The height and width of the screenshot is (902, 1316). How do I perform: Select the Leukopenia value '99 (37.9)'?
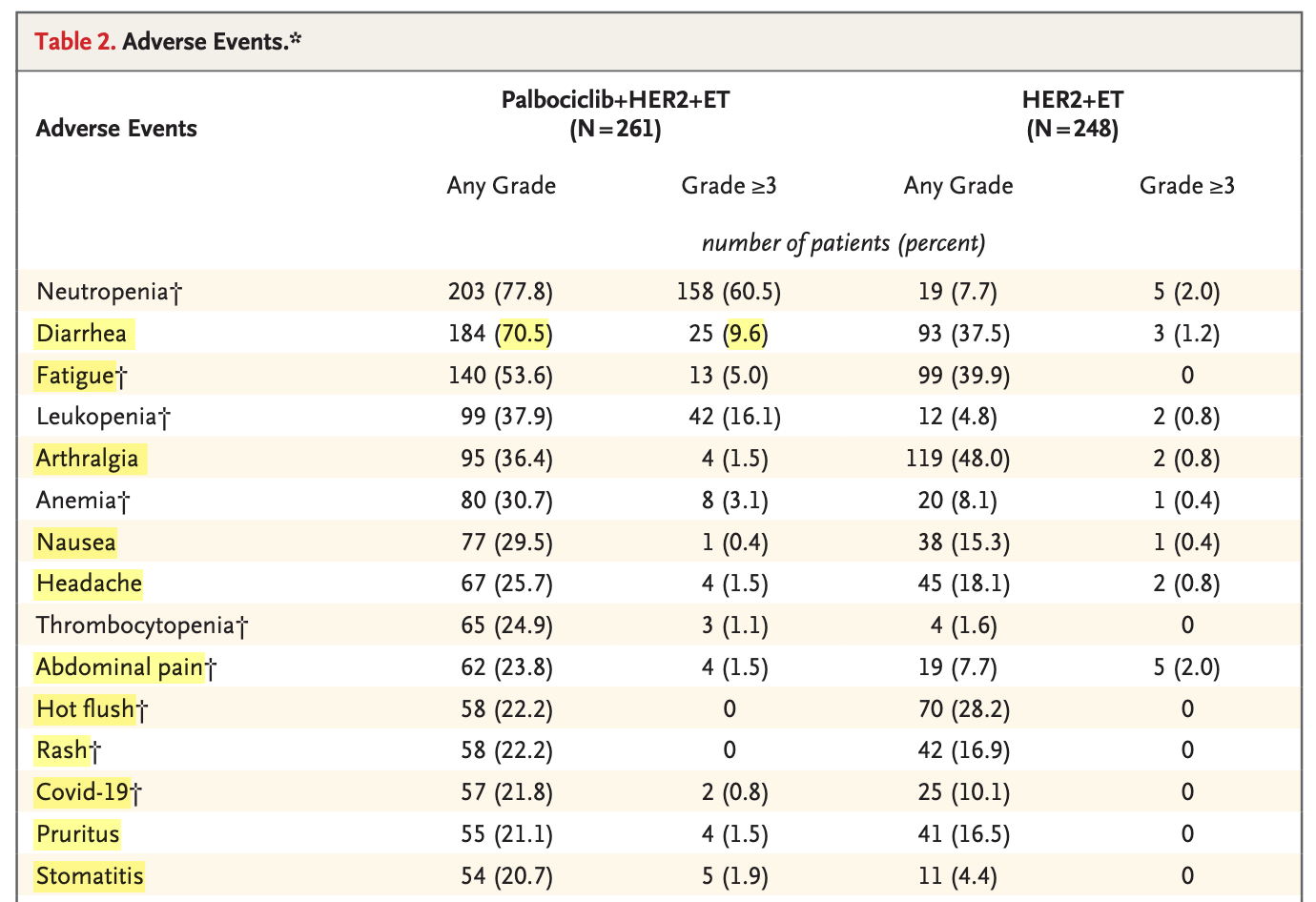(x=506, y=417)
